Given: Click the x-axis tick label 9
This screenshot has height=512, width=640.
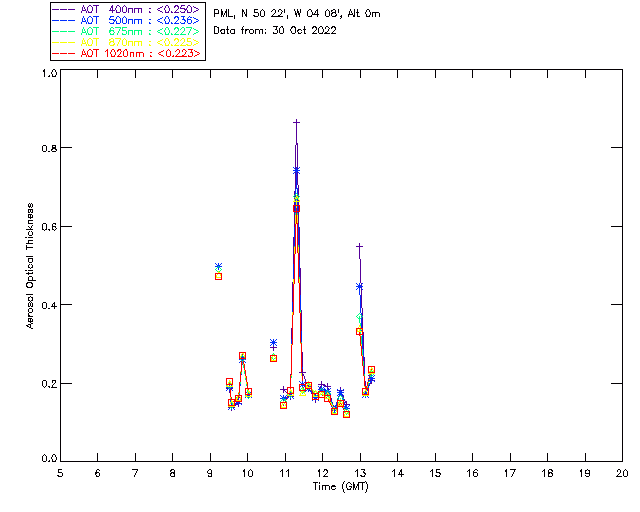Looking at the screenshot, I should click(210, 473).
